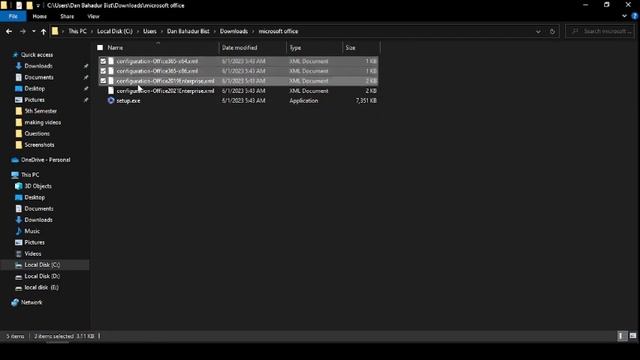The width and height of the screenshot is (640, 360).
Task: Open Explorer help question mark icon
Action: (634, 16)
